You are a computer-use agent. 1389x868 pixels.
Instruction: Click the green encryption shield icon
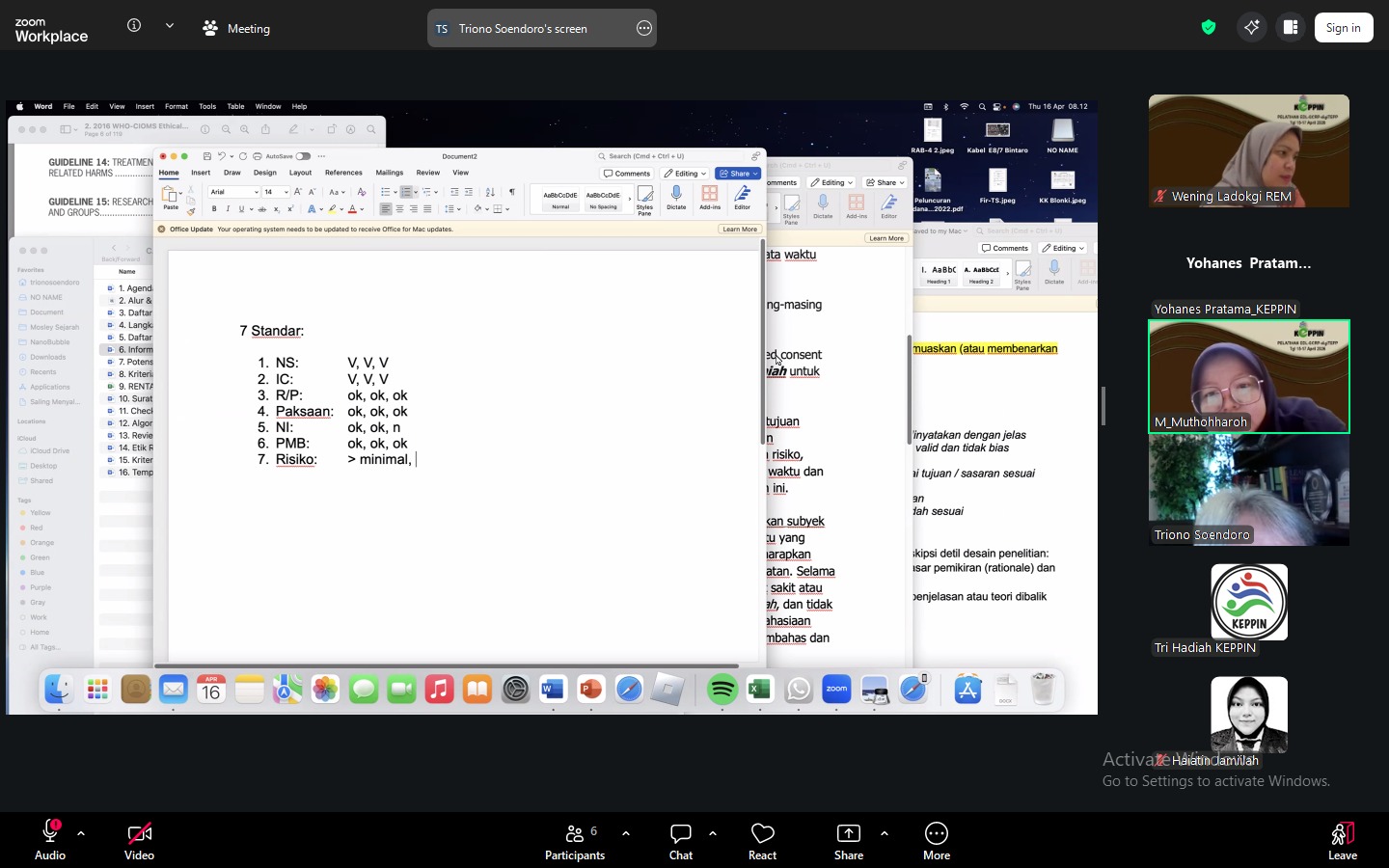pyautogui.click(x=1208, y=28)
